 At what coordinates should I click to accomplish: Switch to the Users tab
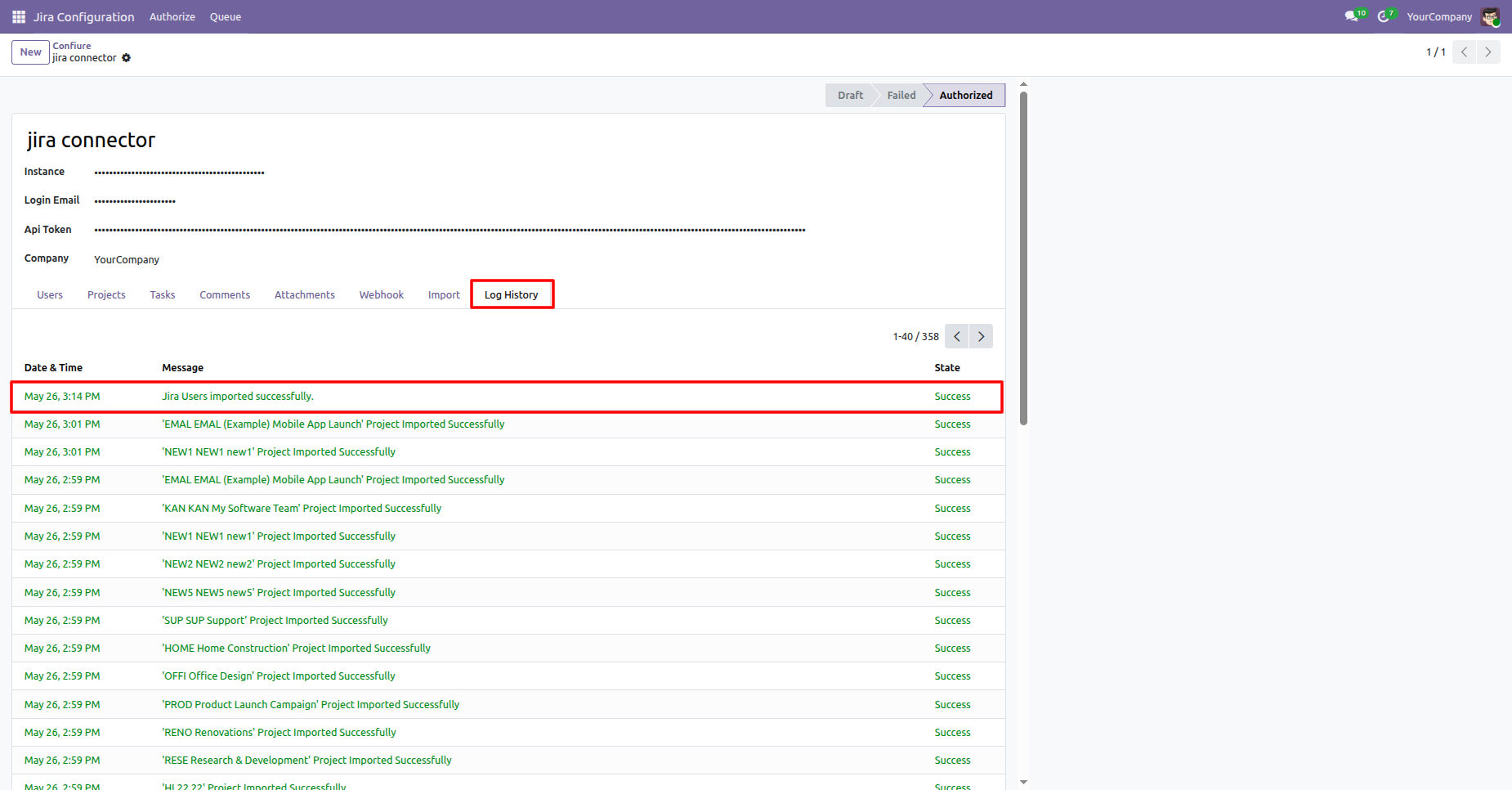click(x=50, y=295)
